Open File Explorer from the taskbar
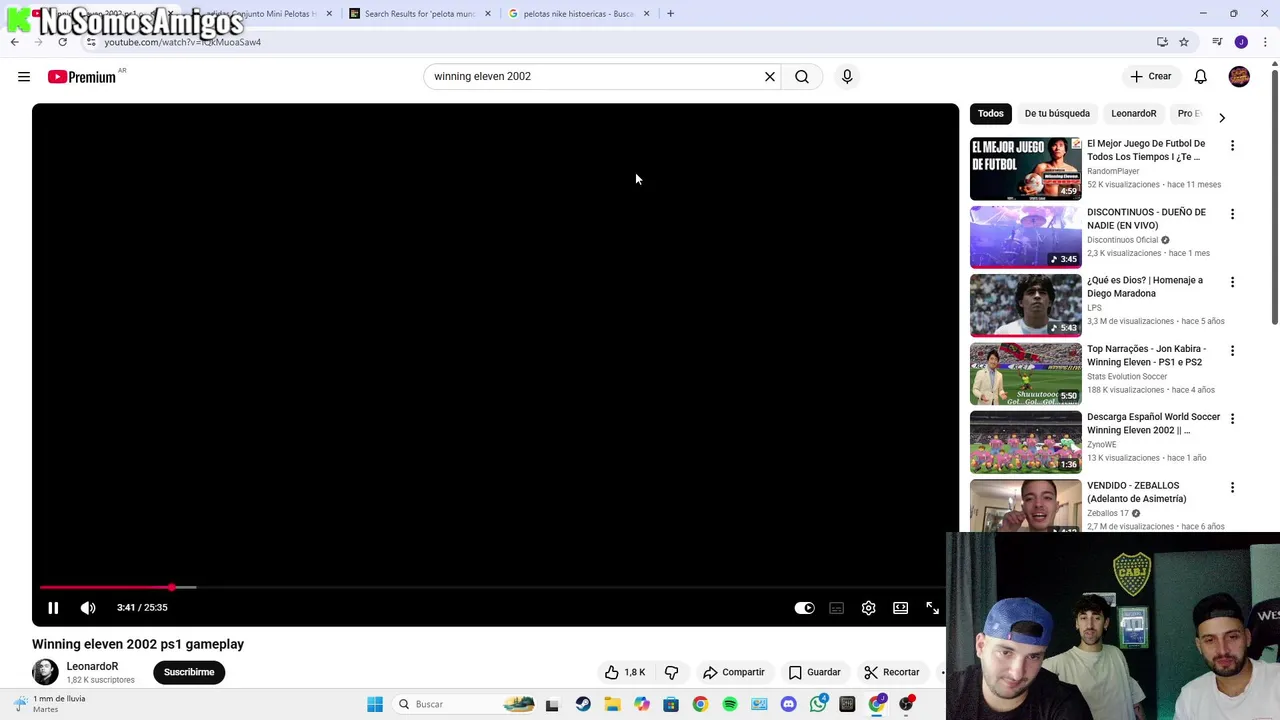1280x720 pixels. 612,704
